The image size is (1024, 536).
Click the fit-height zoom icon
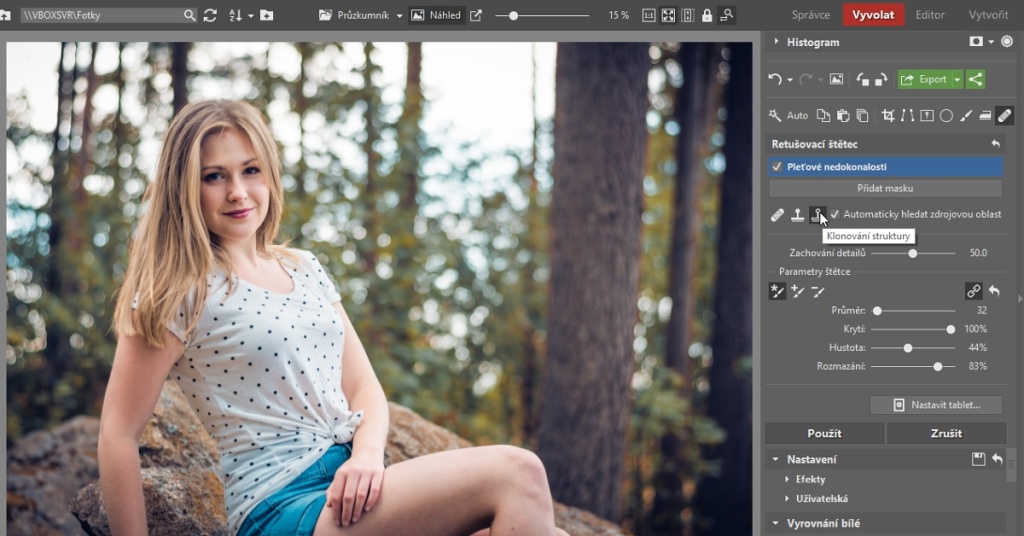click(688, 15)
